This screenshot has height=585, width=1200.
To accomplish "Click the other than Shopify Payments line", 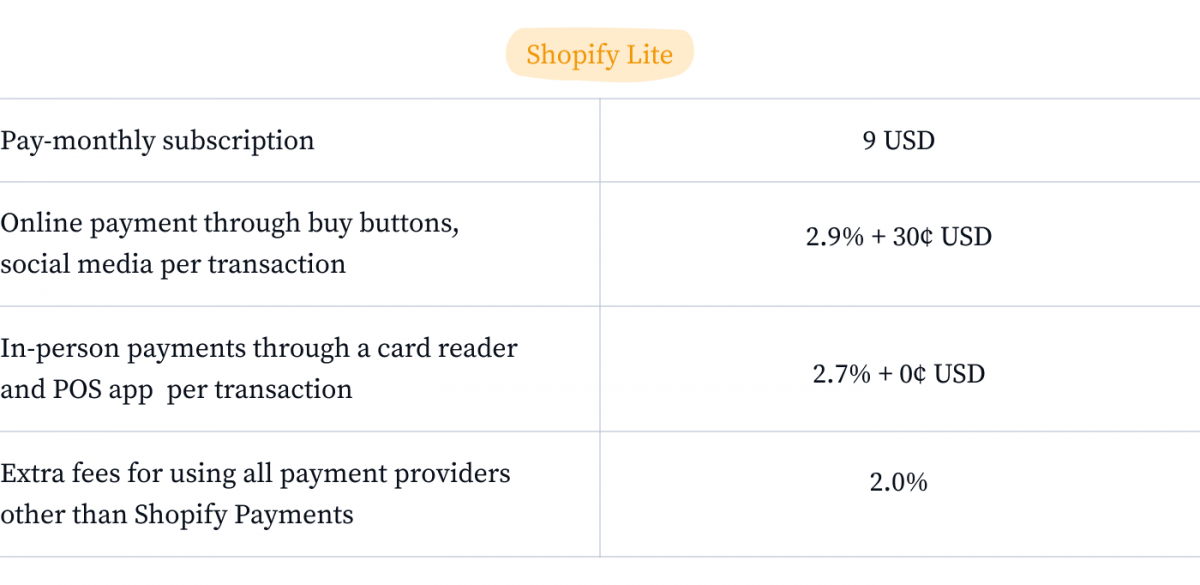I will point(177,515).
